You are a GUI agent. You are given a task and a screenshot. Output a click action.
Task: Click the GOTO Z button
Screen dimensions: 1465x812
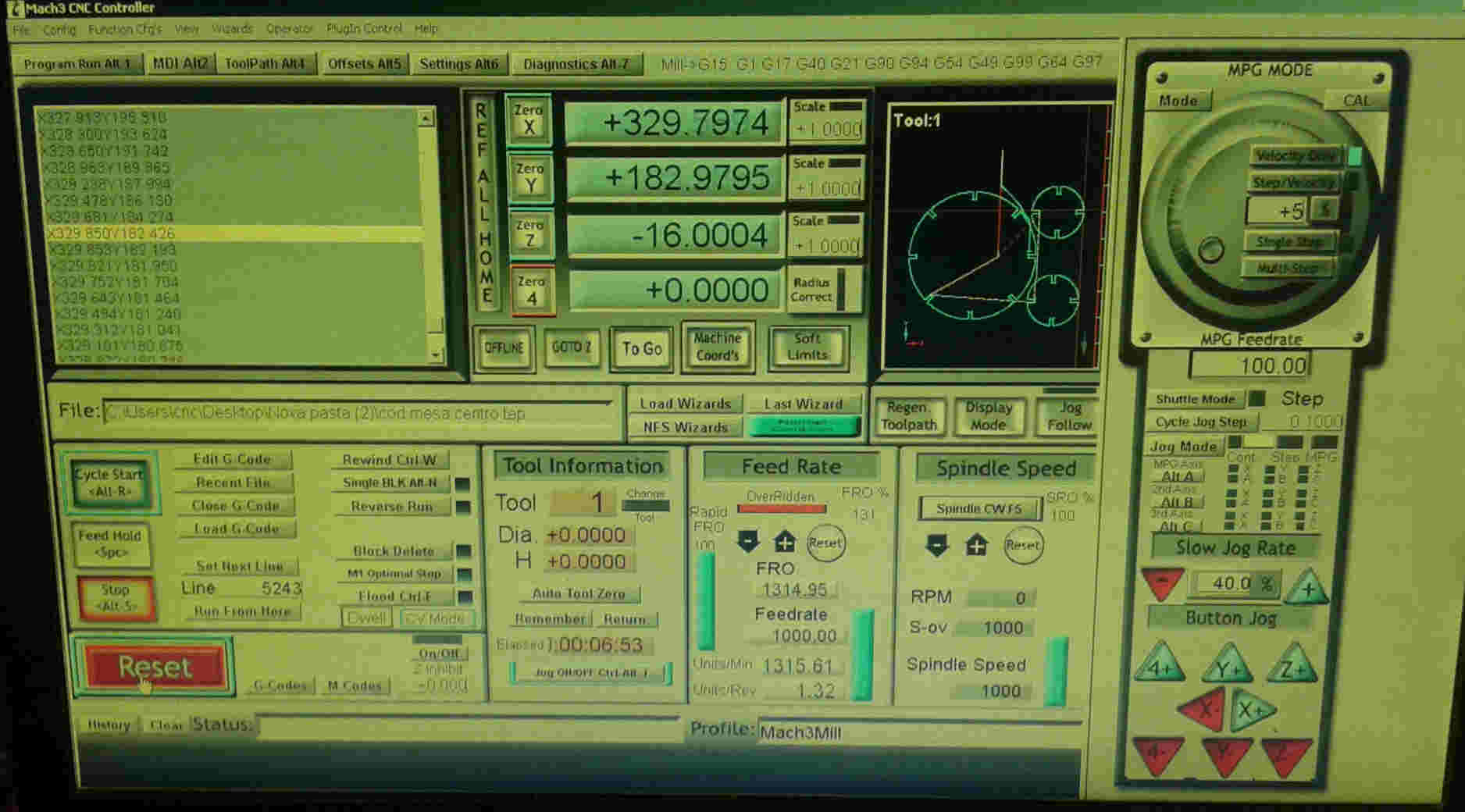pos(571,347)
